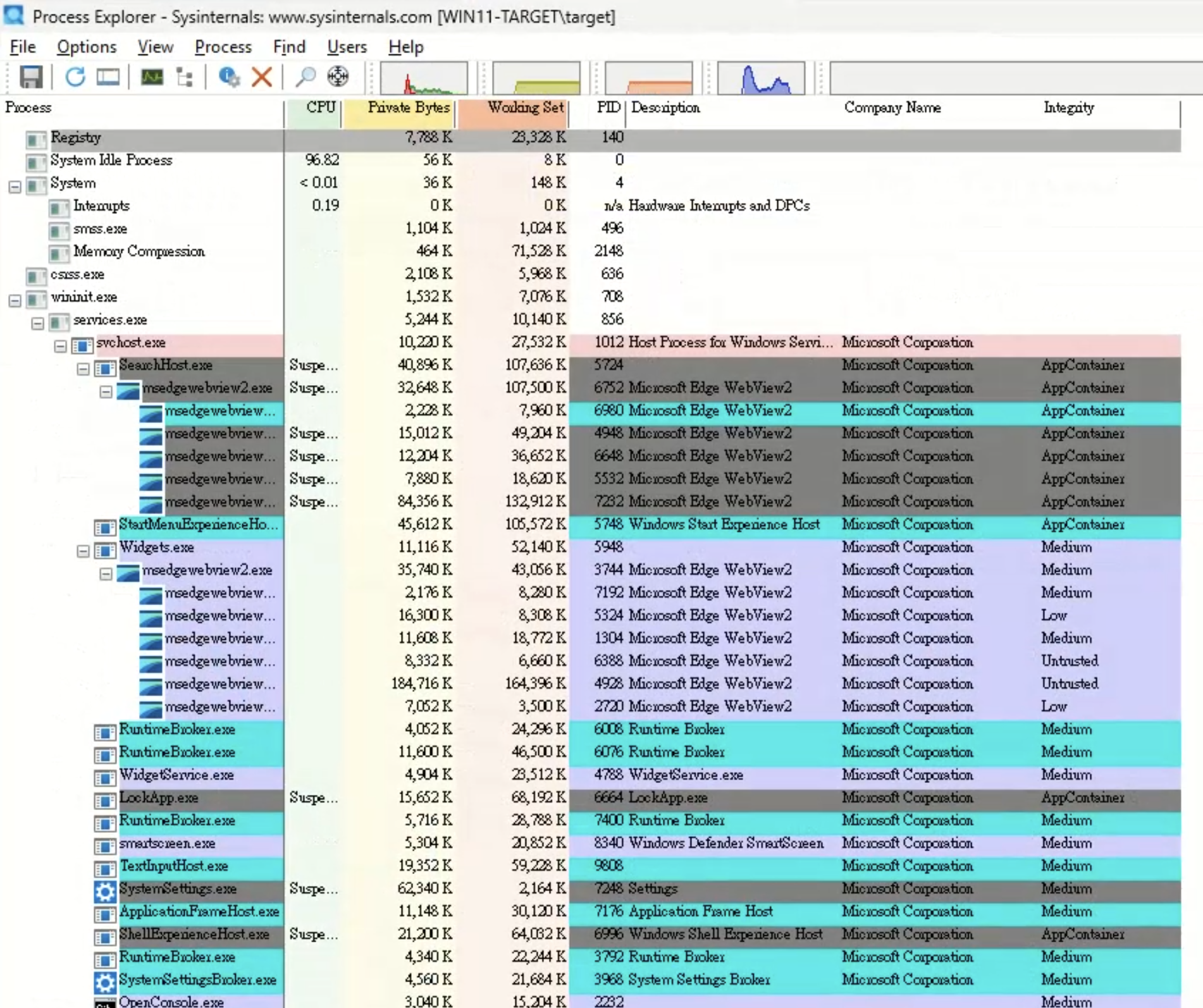Open the Options menu
1203x1008 pixels.
tap(87, 47)
